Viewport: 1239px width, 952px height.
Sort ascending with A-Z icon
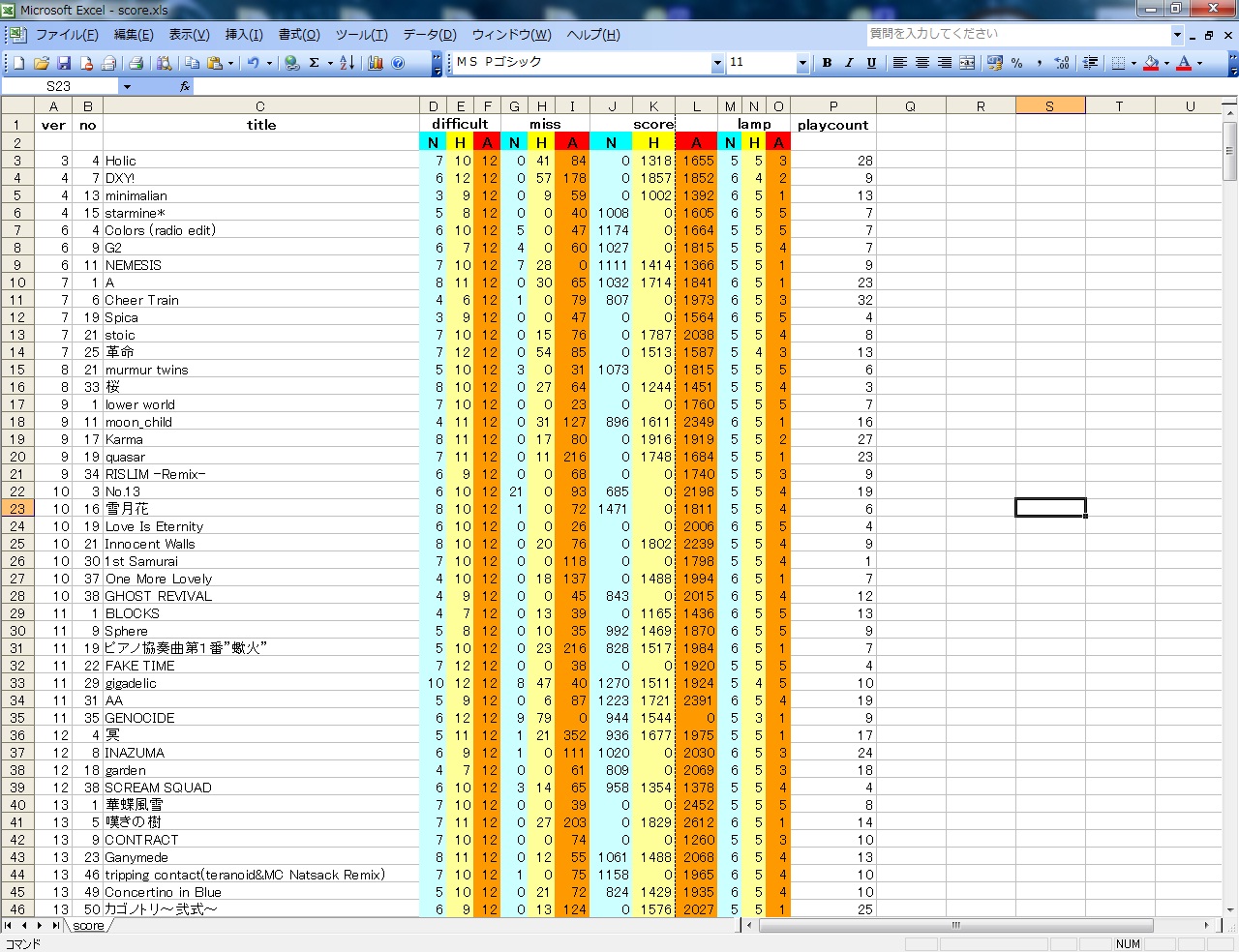coord(347,63)
